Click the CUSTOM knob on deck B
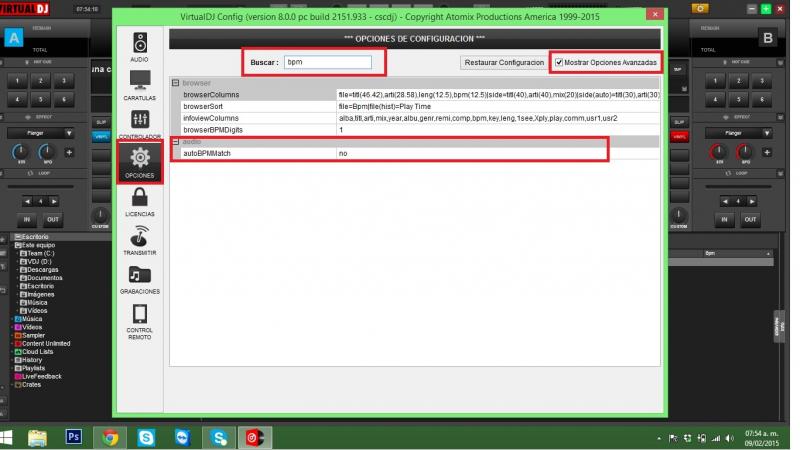 click(679, 215)
